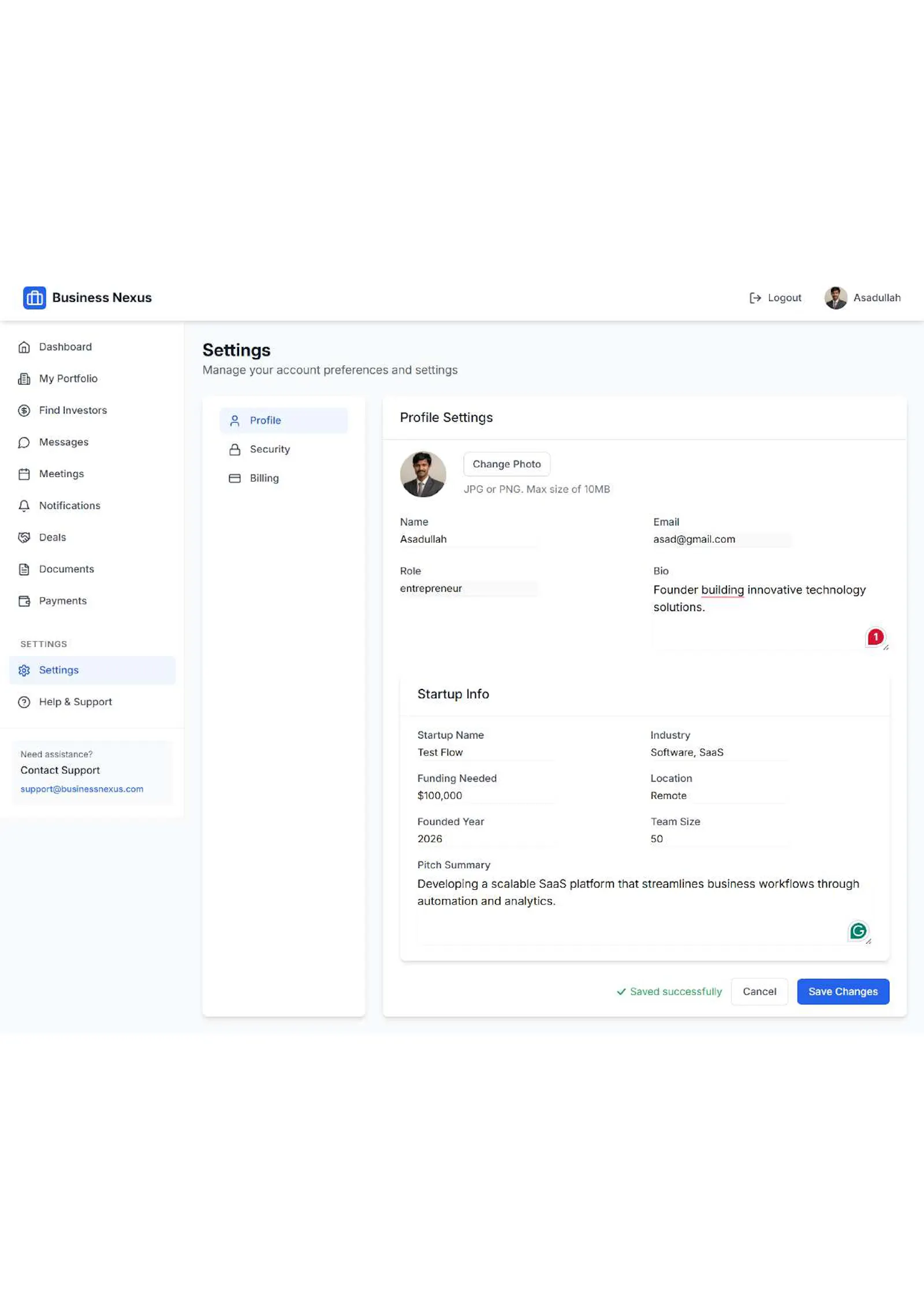Click the Security lock icon
The width and height of the screenshot is (924, 1308).
(x=235, y=450)
